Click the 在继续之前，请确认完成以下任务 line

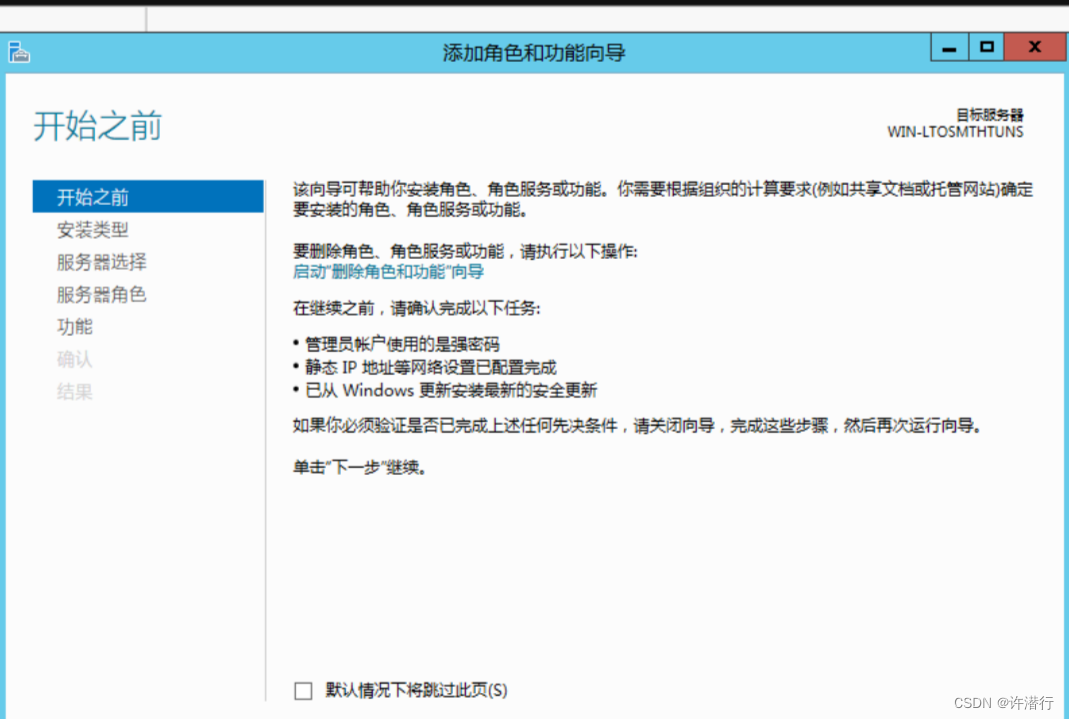point(417,309)
